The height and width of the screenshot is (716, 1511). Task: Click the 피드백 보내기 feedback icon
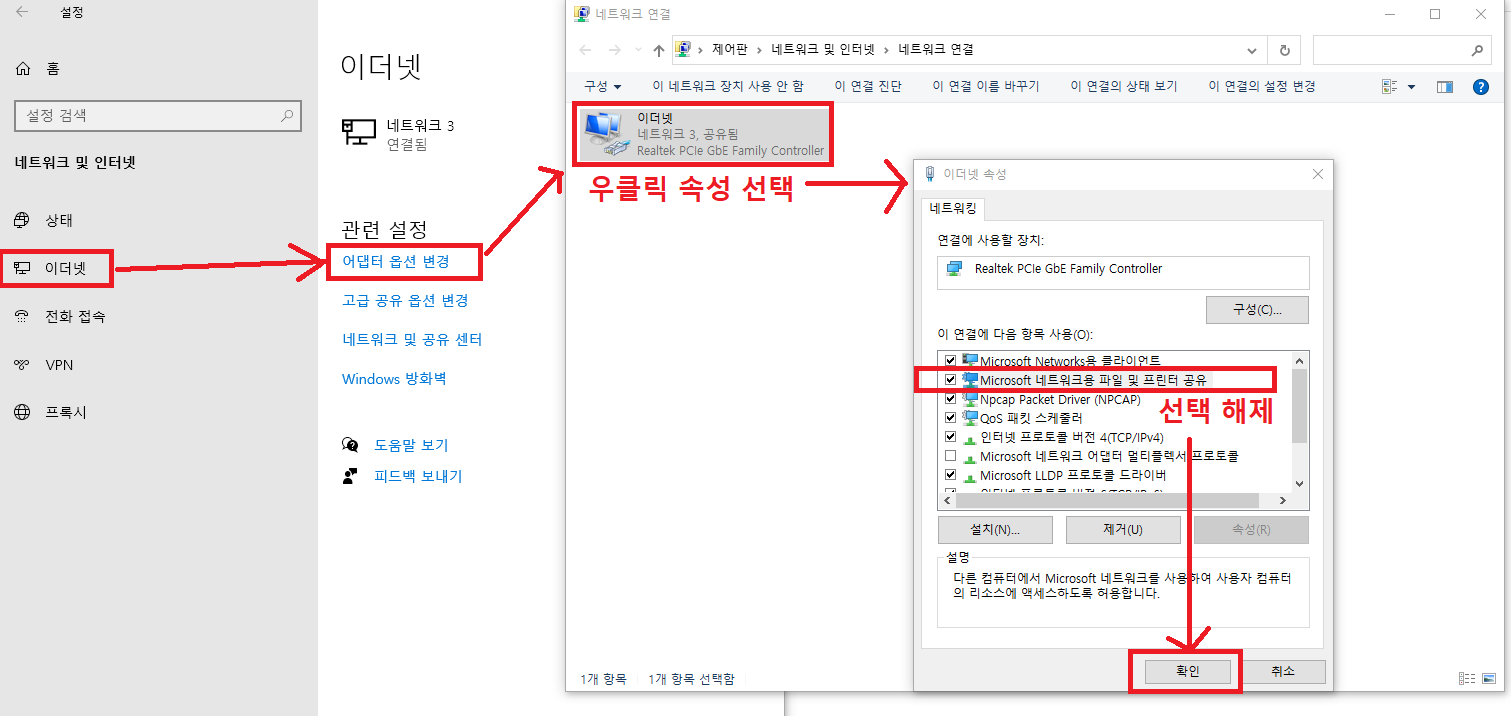(x=350, y=475)
